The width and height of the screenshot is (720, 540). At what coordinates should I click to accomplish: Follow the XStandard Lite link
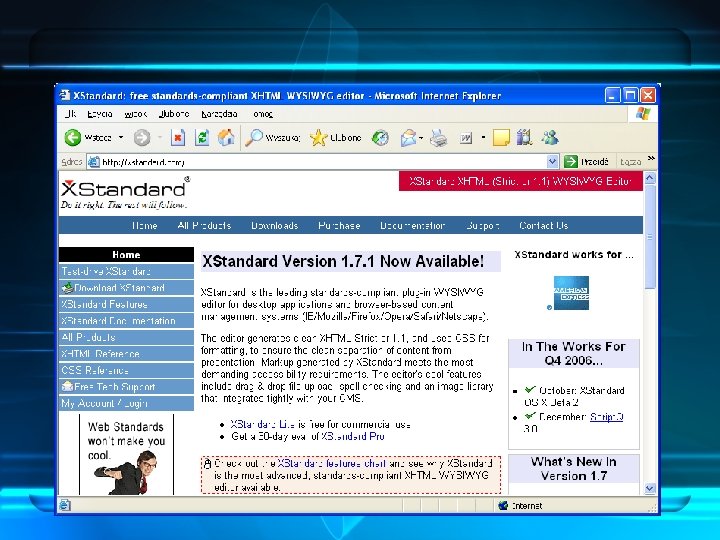[x=263, y=424]
